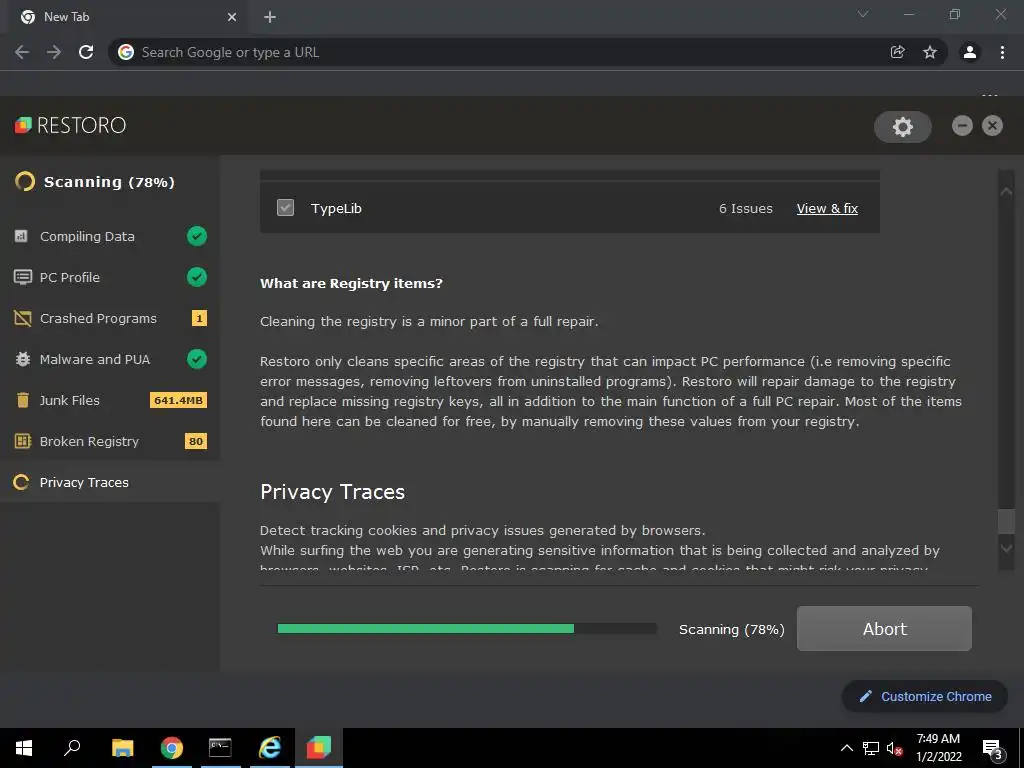Click the Broken Registry 80 badge
This screenshot has width=1024, height=768.
(196, 441)
